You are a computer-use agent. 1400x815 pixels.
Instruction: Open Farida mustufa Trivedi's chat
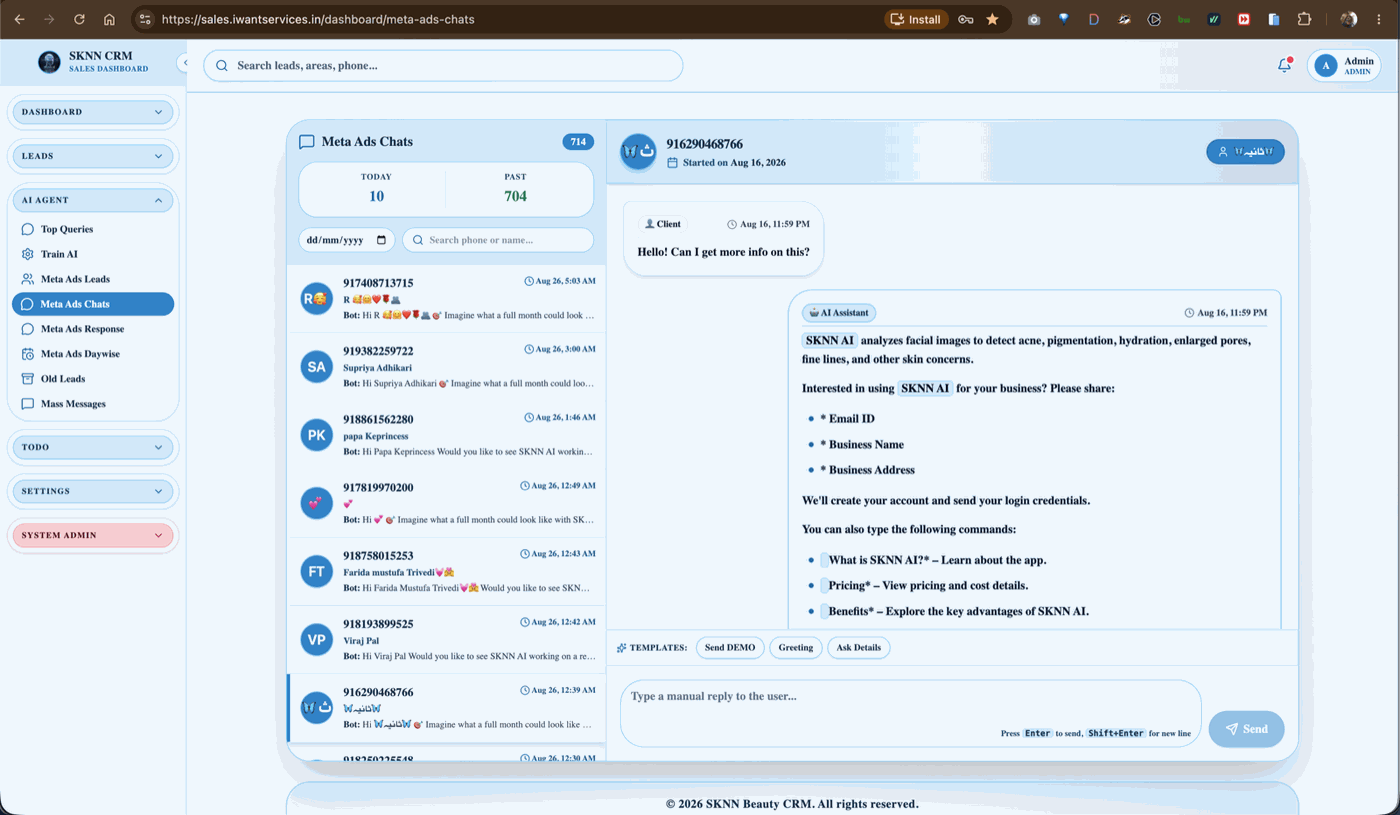pos(446,571)
